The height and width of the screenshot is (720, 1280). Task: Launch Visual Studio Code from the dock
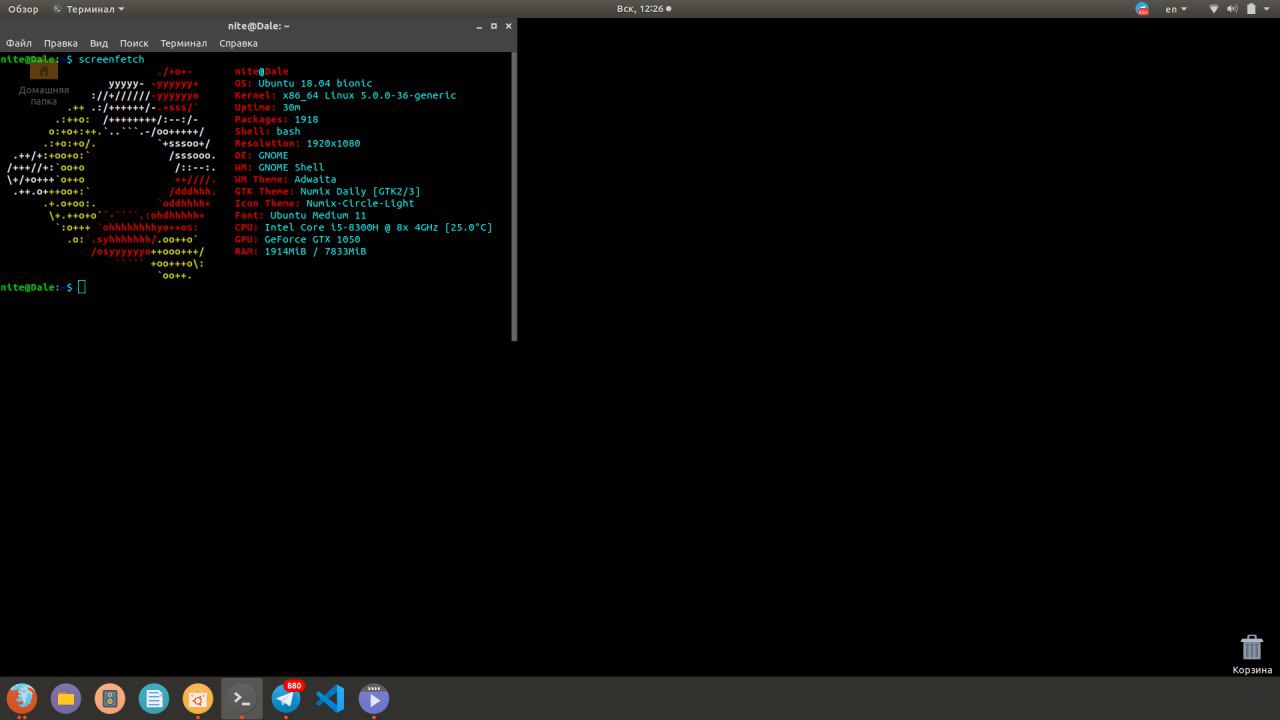330,698
